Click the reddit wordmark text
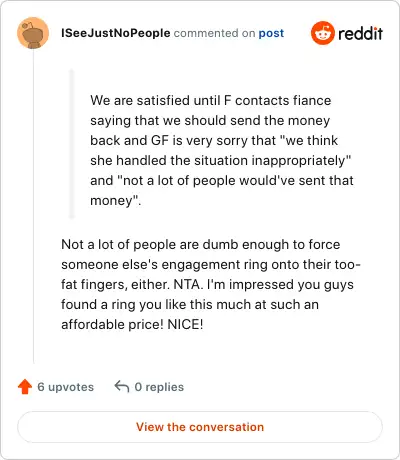The height and width of the screenshot is (460, 400). (360, 33)
